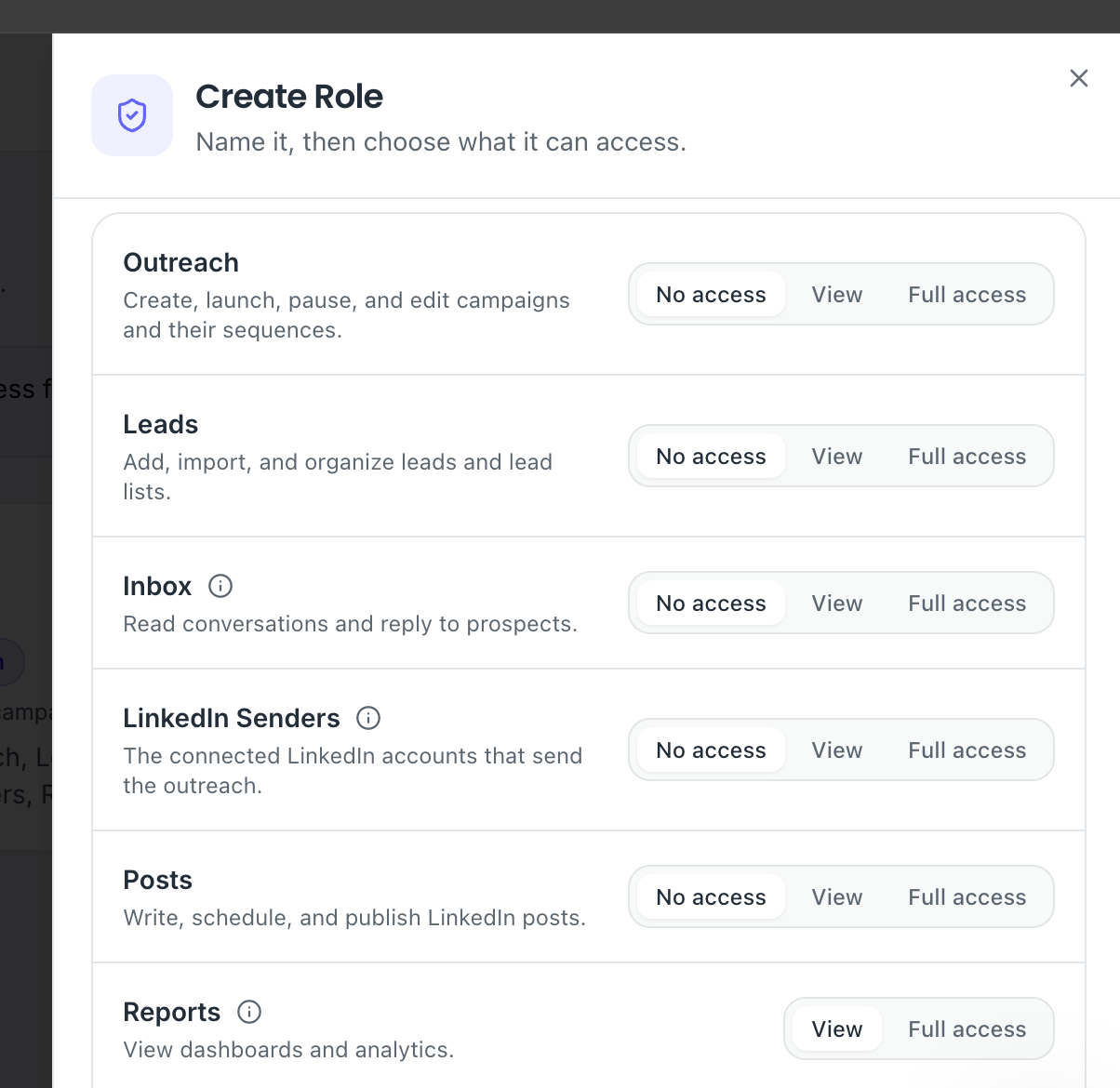Grant Full access for Inbox
This screenshot has height=1088, width=1120.
[x=967, y=604]
